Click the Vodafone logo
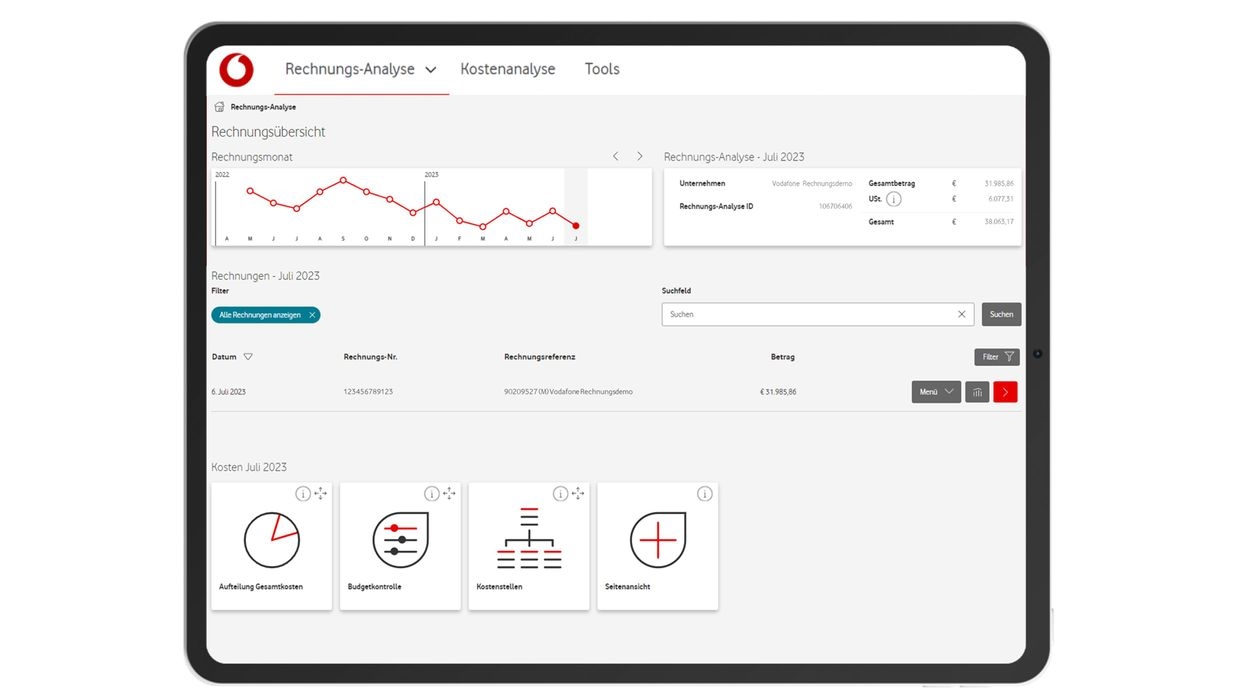The height and width of the screenshot is (698, 1240). 236,69
